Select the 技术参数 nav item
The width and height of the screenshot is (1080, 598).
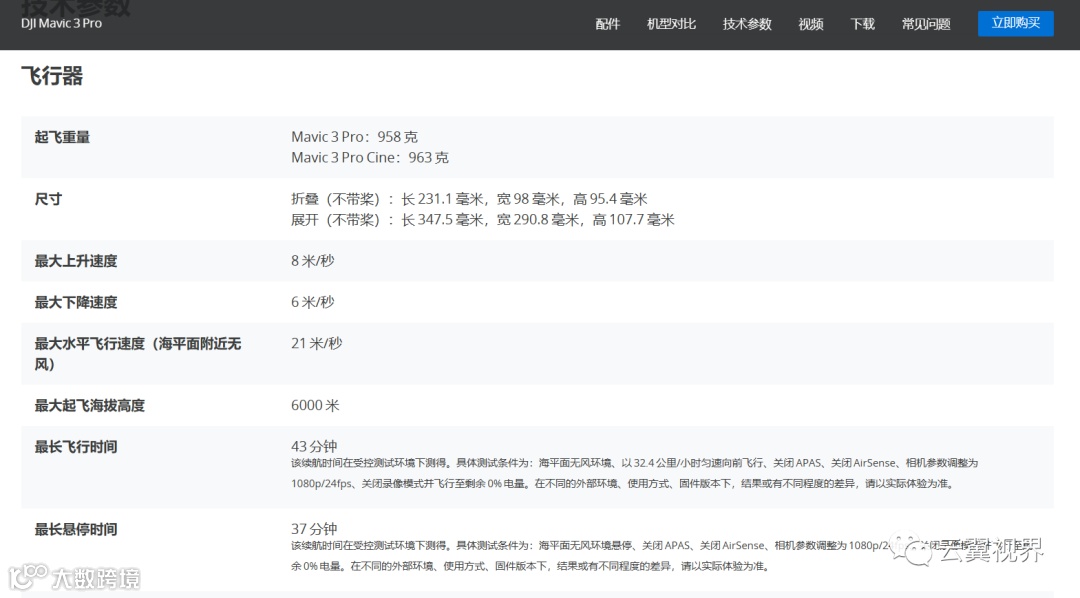747,24
